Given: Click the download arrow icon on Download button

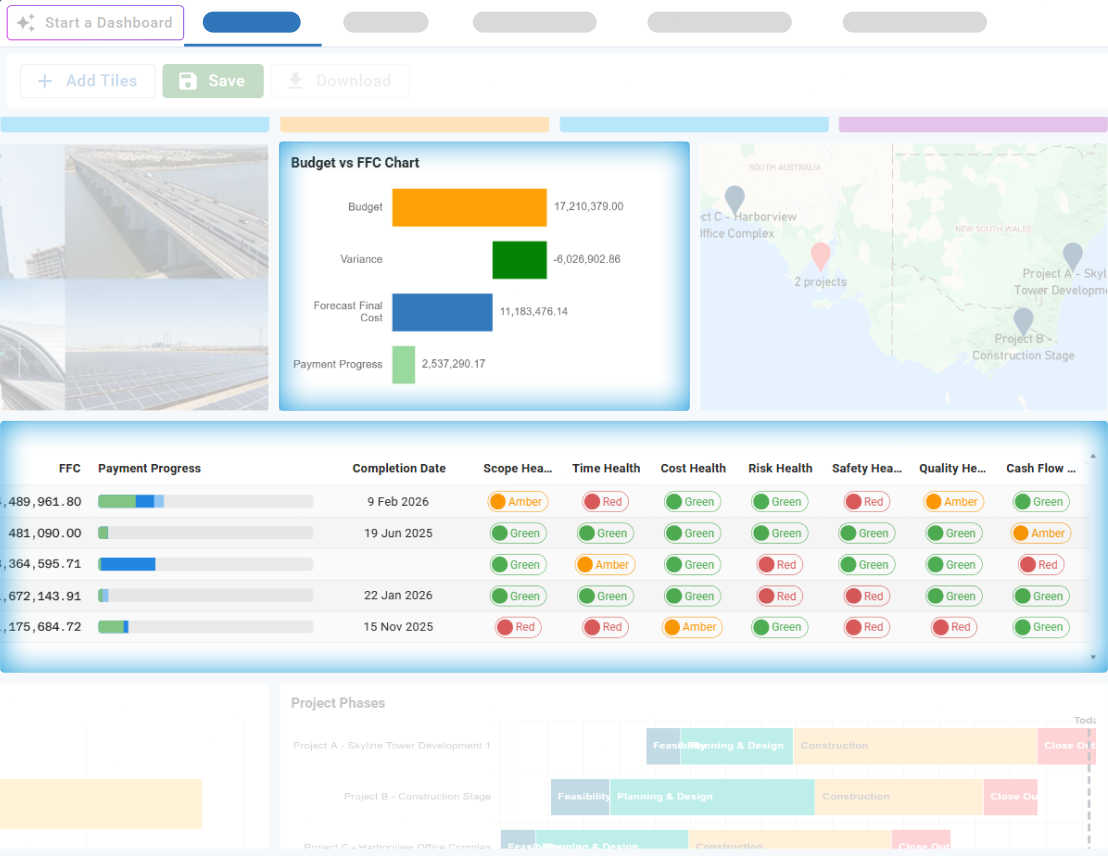Looking at the screenshot, I should click(294, 81).
